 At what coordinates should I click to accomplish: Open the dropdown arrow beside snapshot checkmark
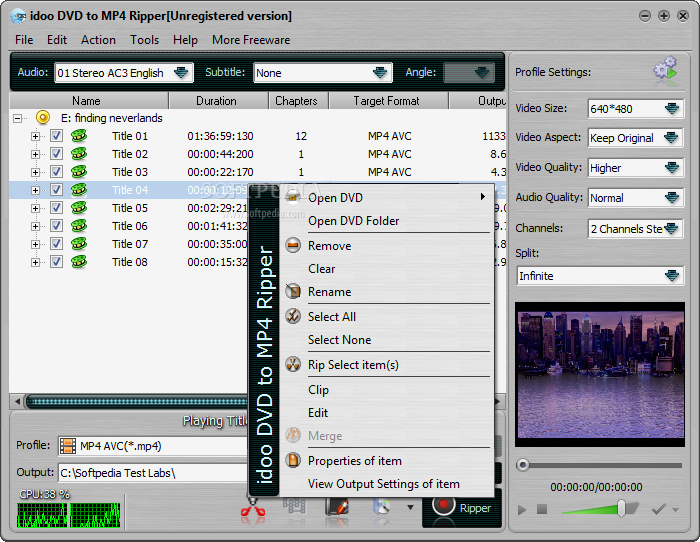(675, 509)
